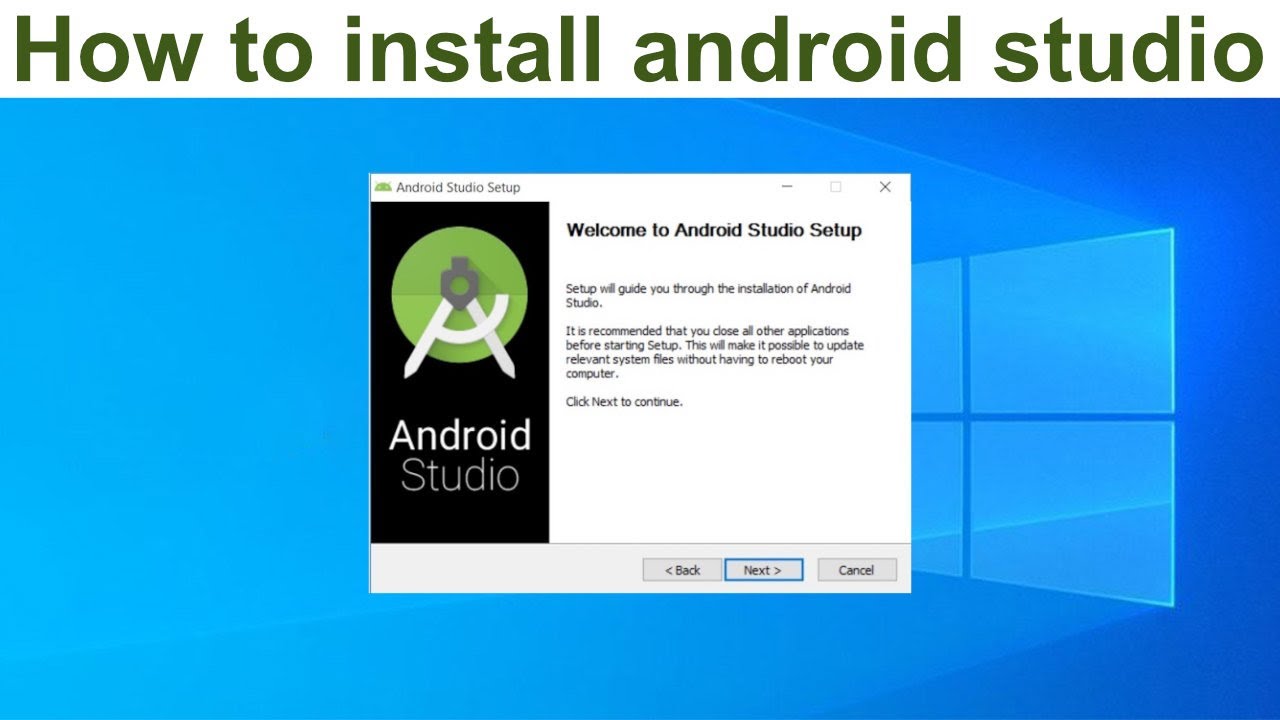Viewport: 1280px width, 720px height.
Task: Click the Android icon in setup title bar
Action: pyautogui.click(x=383, y=187)
